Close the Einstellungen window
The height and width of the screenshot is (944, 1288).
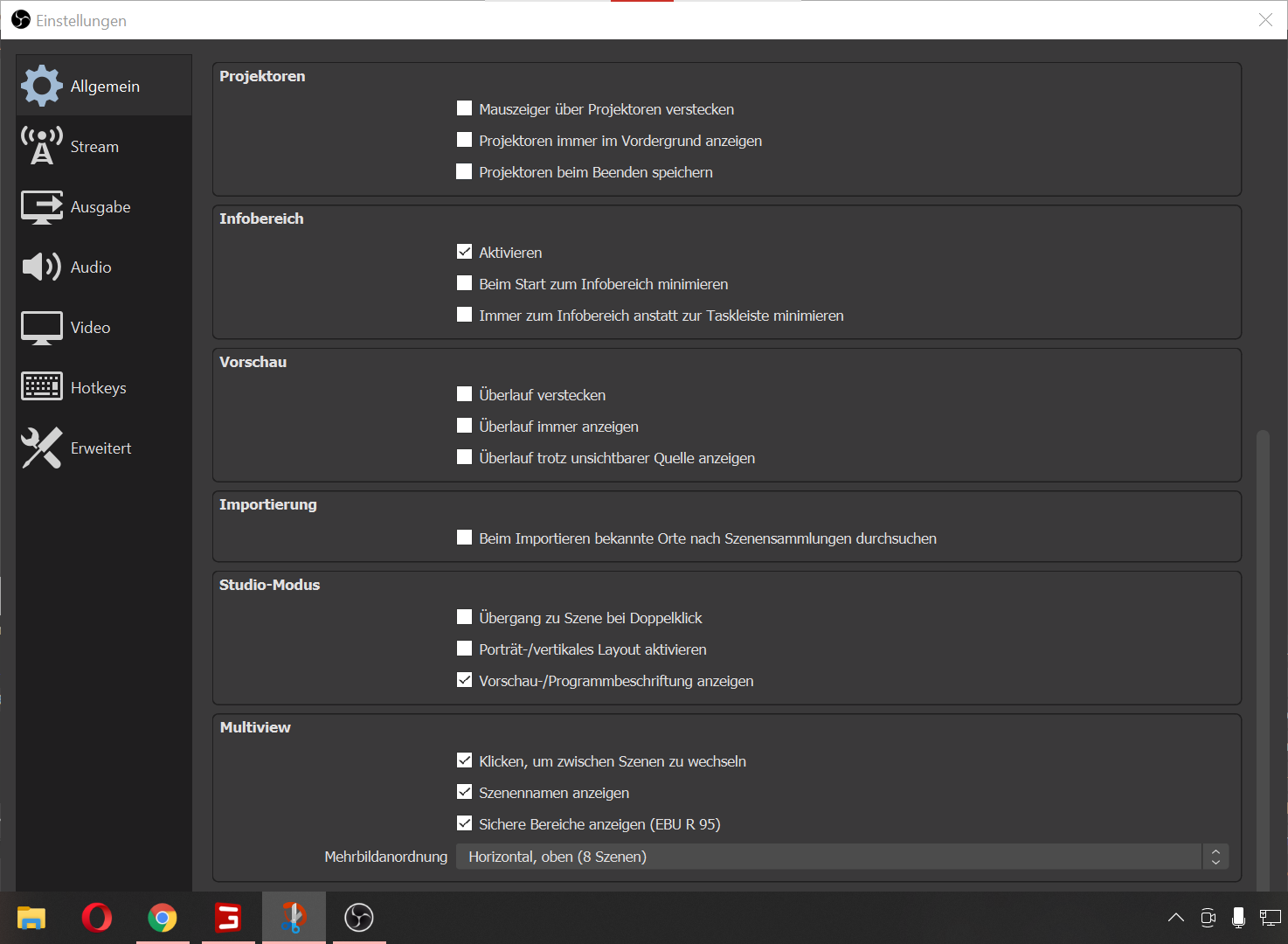1264,19
